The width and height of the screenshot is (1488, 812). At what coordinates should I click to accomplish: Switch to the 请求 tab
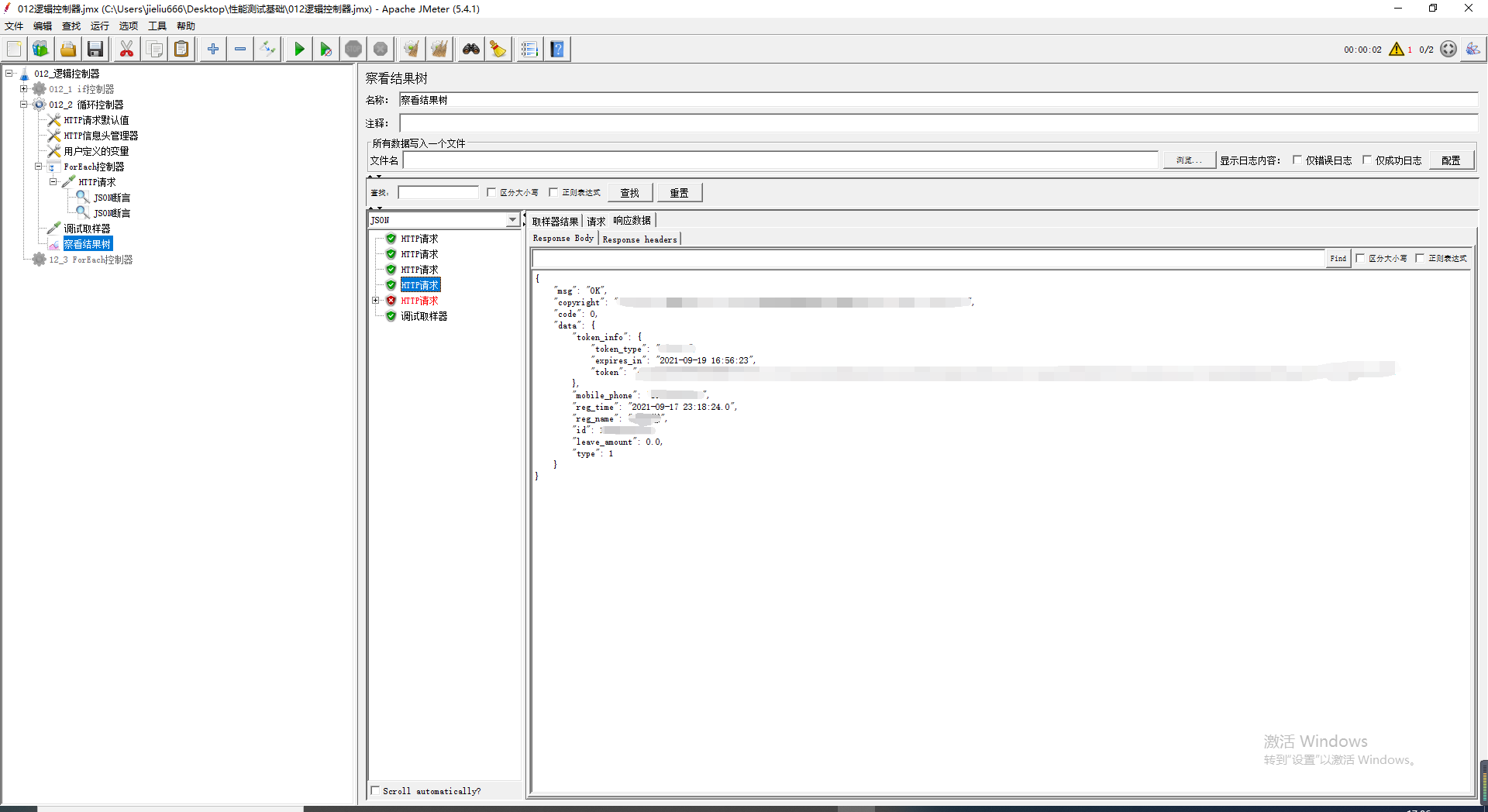pos(596,221)
